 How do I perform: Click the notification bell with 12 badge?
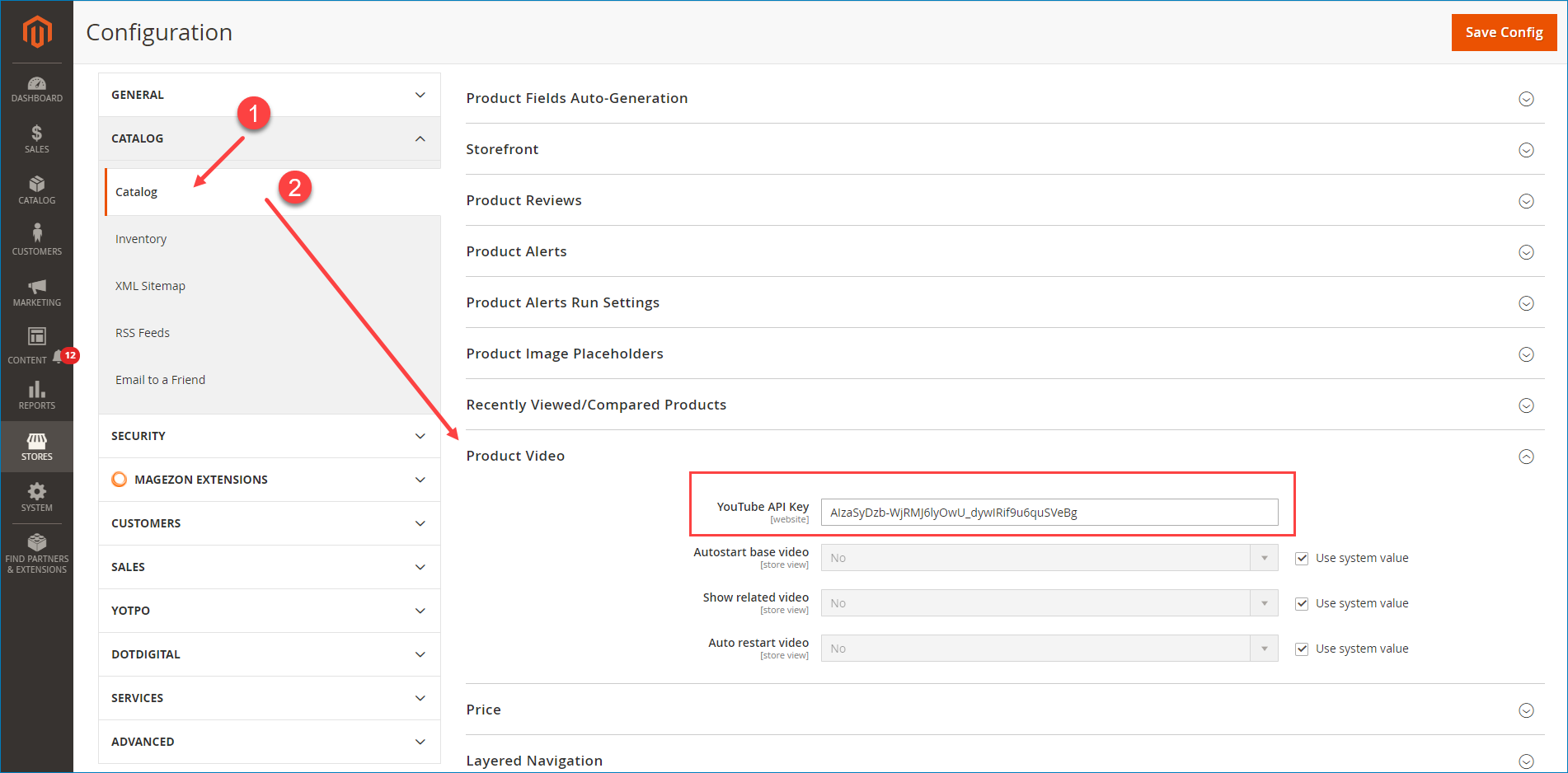tap(59, 357)
